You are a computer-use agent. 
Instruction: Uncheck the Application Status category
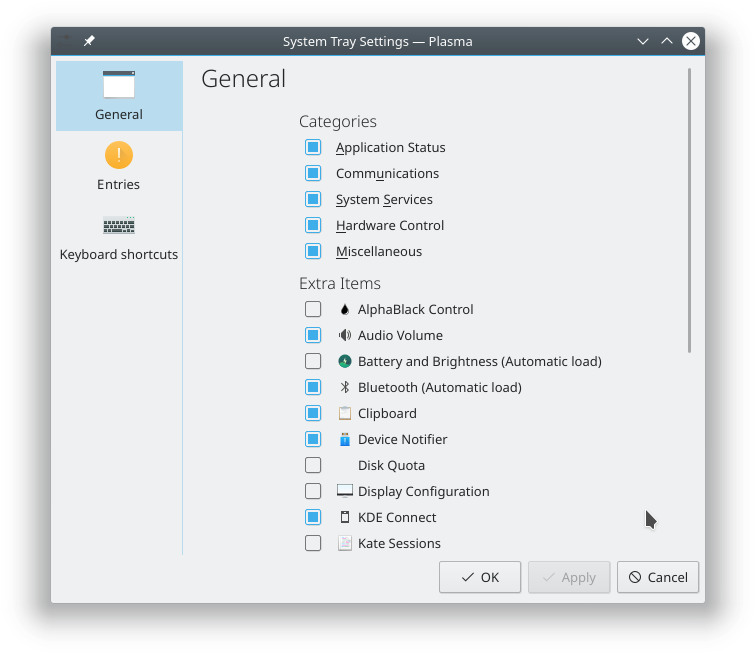313,147
